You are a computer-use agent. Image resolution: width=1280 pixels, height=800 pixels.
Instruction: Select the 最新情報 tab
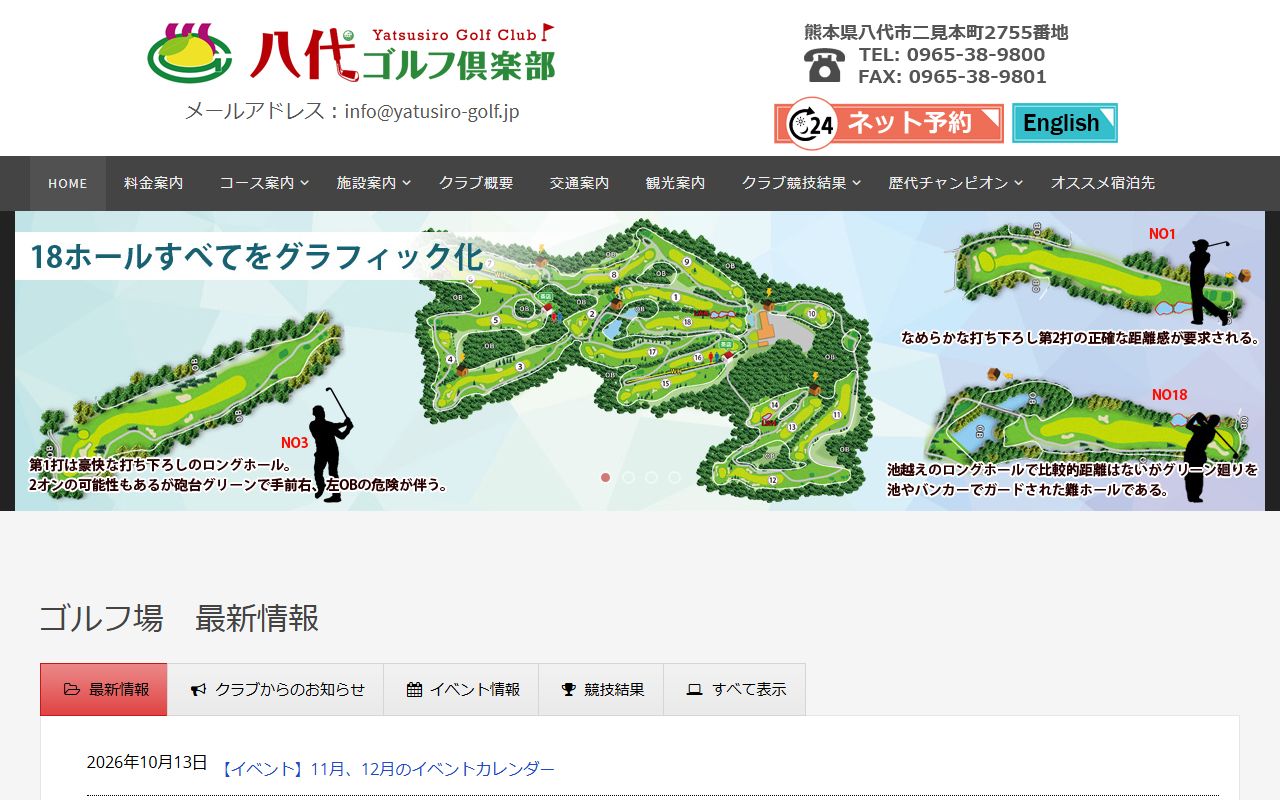point(104,689)
